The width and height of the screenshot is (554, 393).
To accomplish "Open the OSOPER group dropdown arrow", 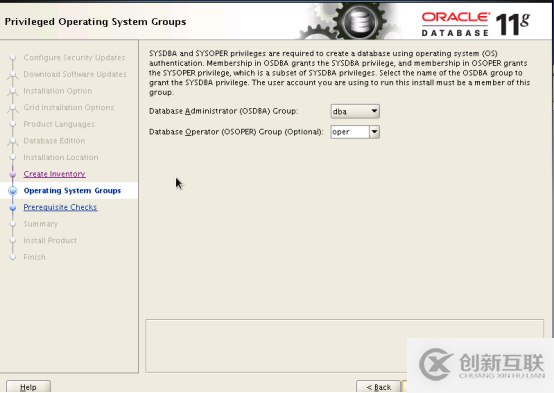I will (x=374, y=132).
